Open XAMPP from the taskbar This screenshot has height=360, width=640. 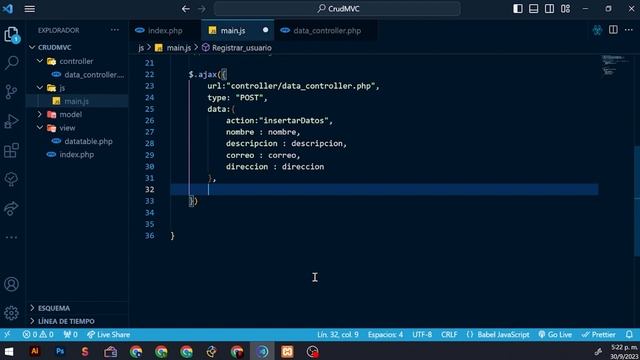[287, 351]
